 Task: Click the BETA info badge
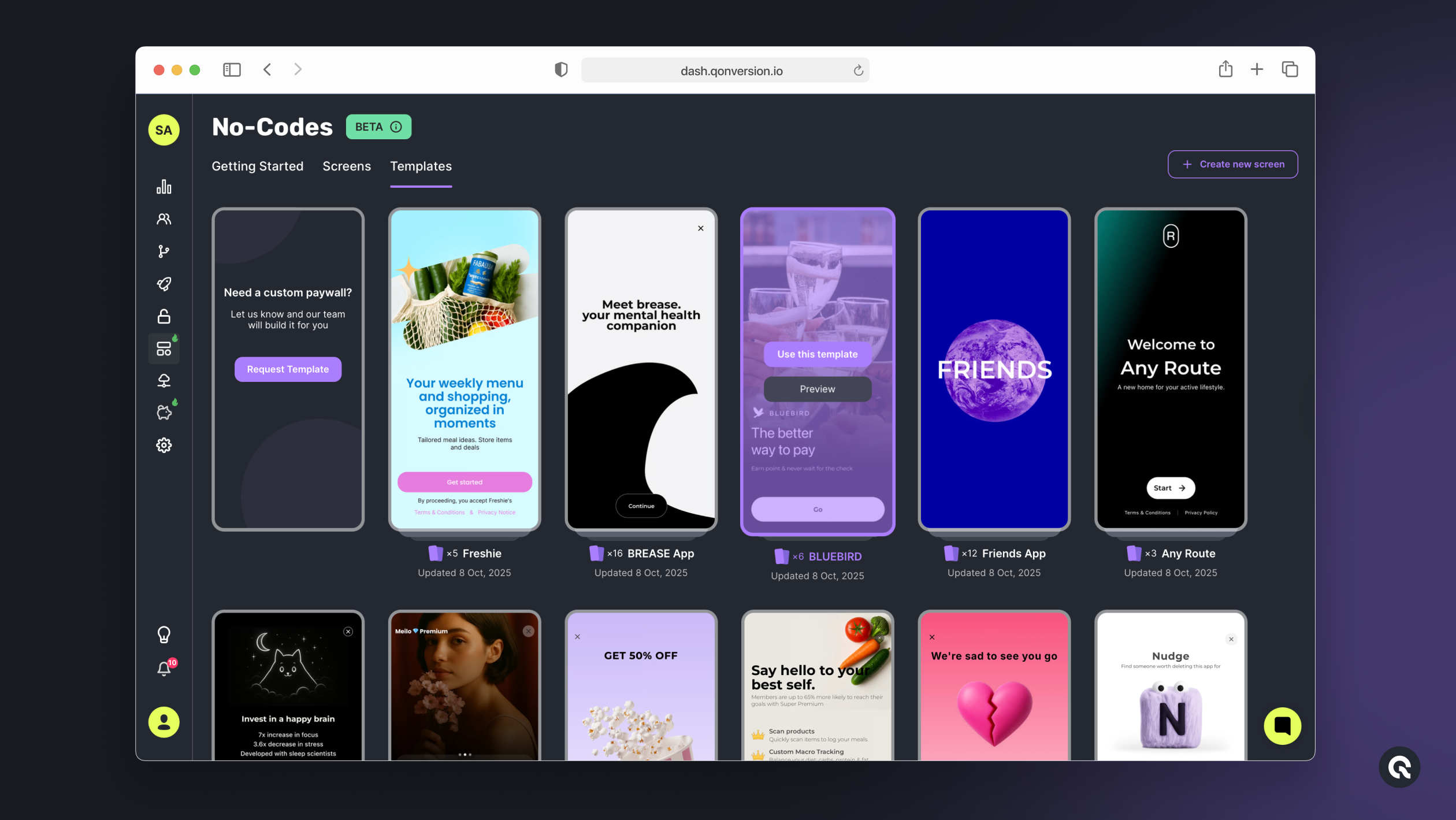click(378, 127)
